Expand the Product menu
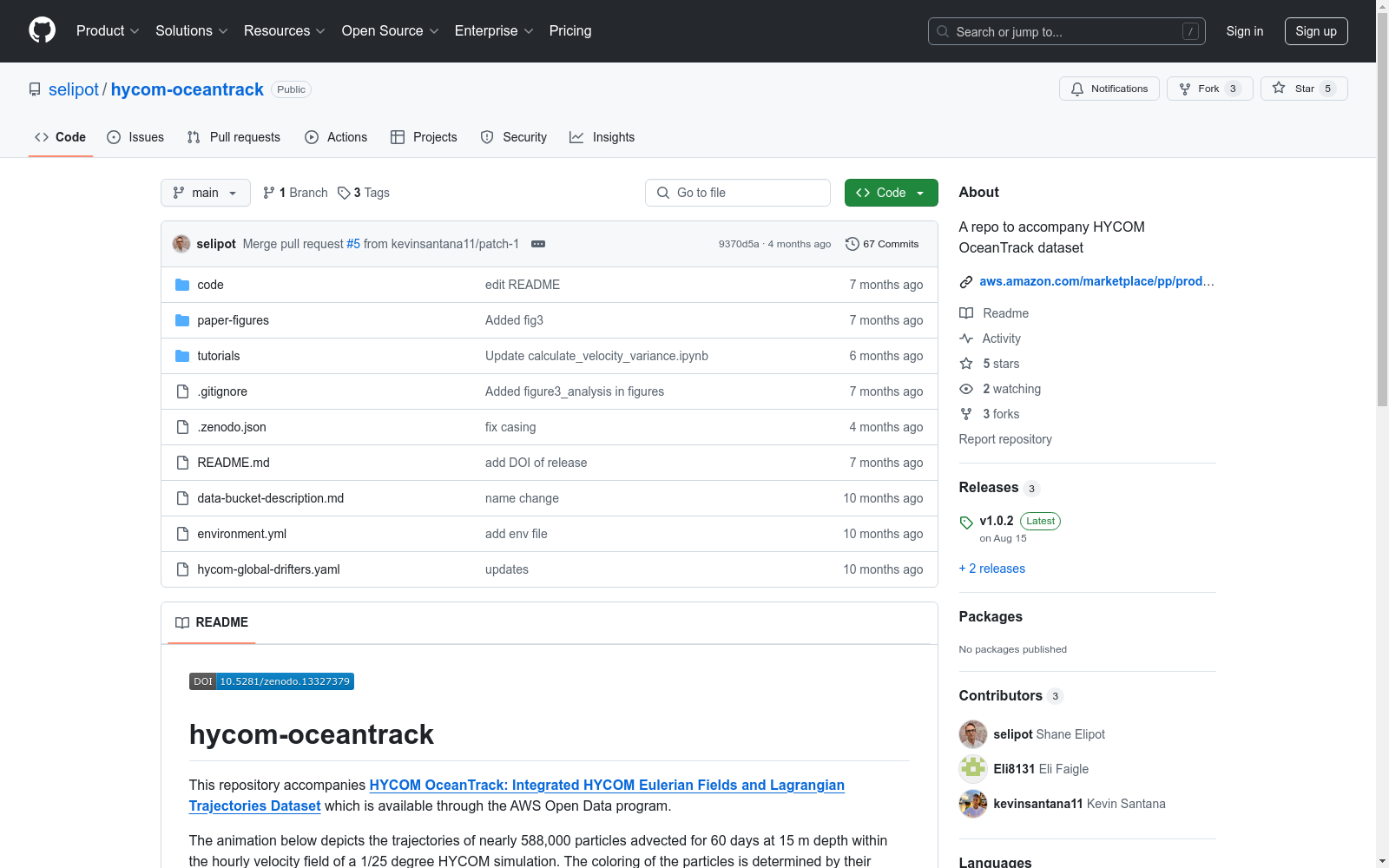This screenshot has height=868, width=1389. [x=108, y=30]
